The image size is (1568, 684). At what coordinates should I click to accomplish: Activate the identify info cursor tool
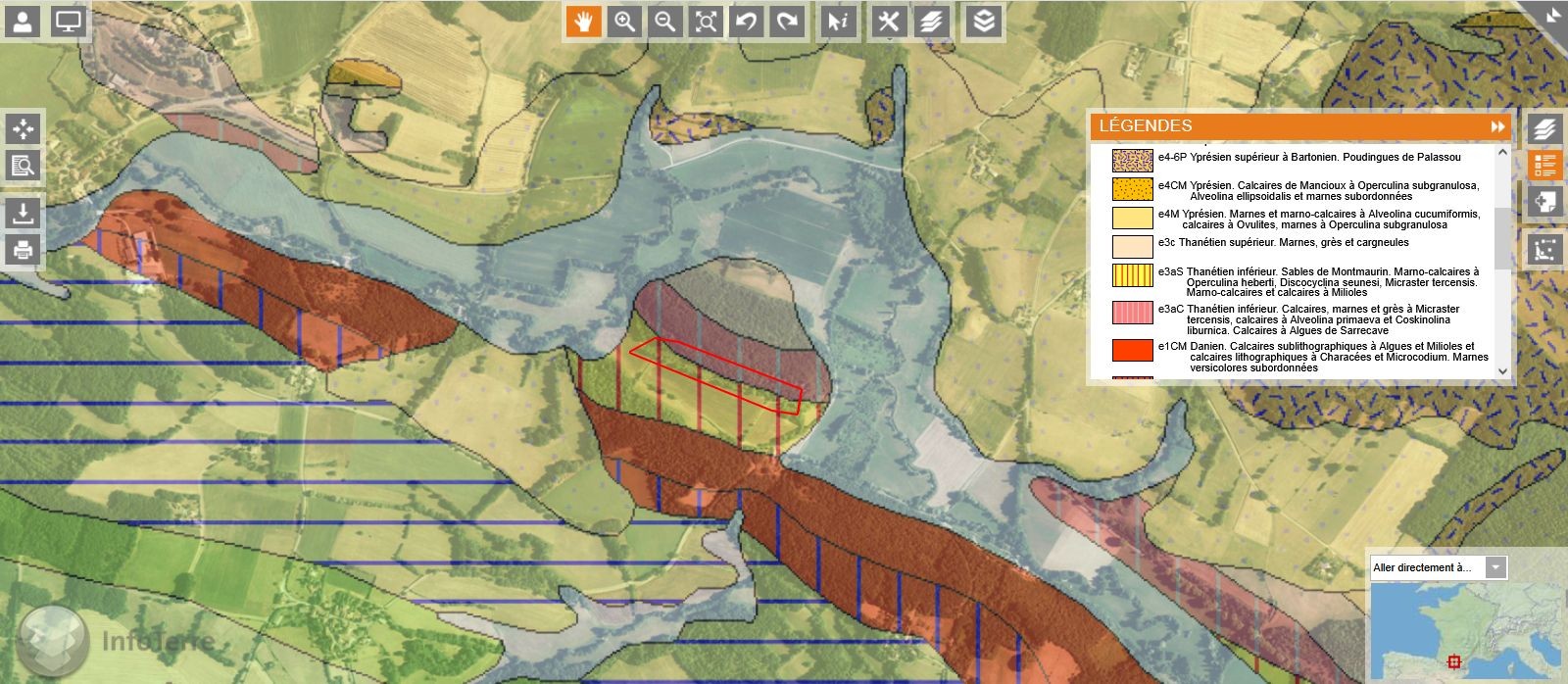(837, 22)
